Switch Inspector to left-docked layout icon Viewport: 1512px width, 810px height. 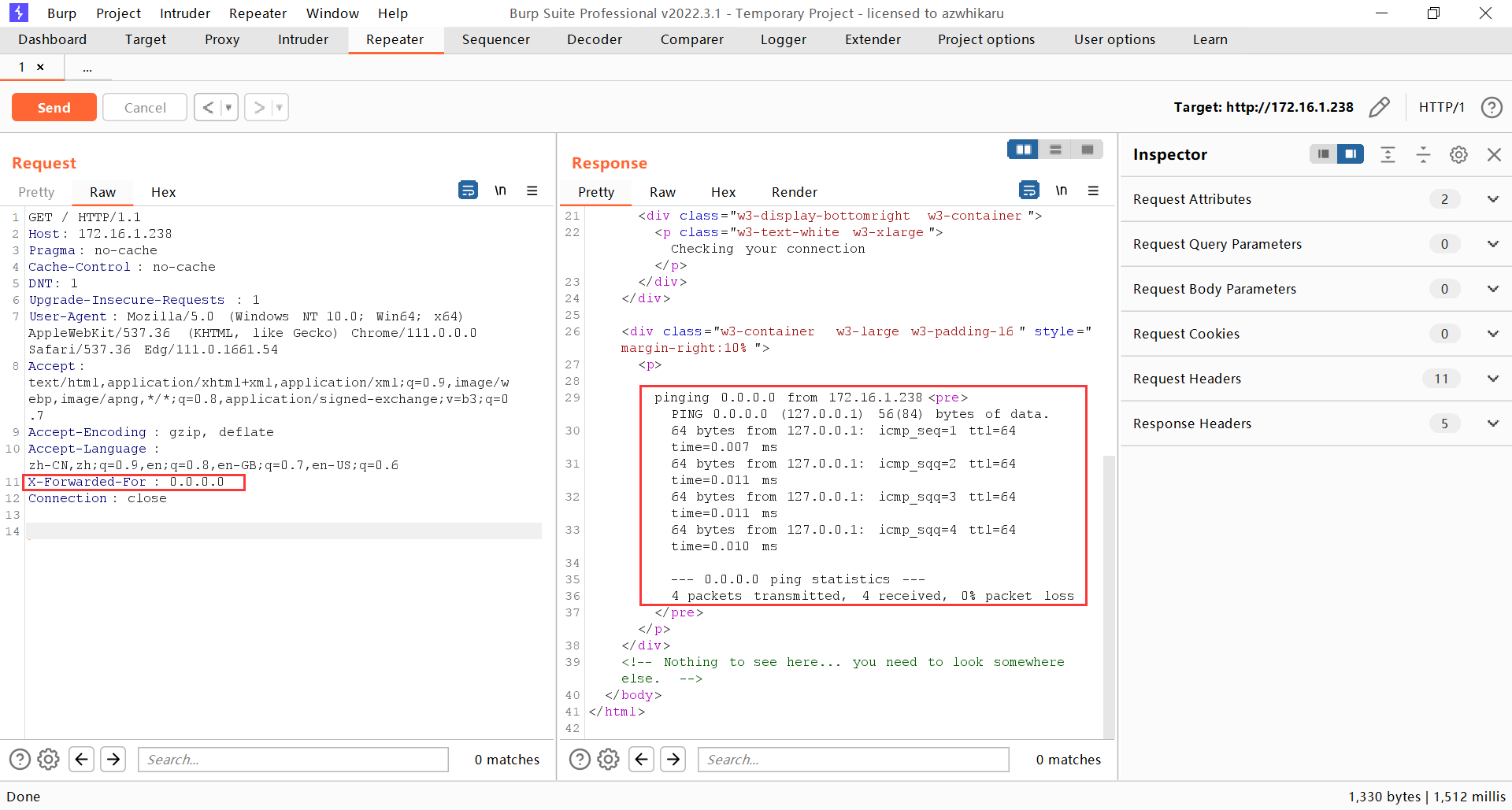(1323, 154)
